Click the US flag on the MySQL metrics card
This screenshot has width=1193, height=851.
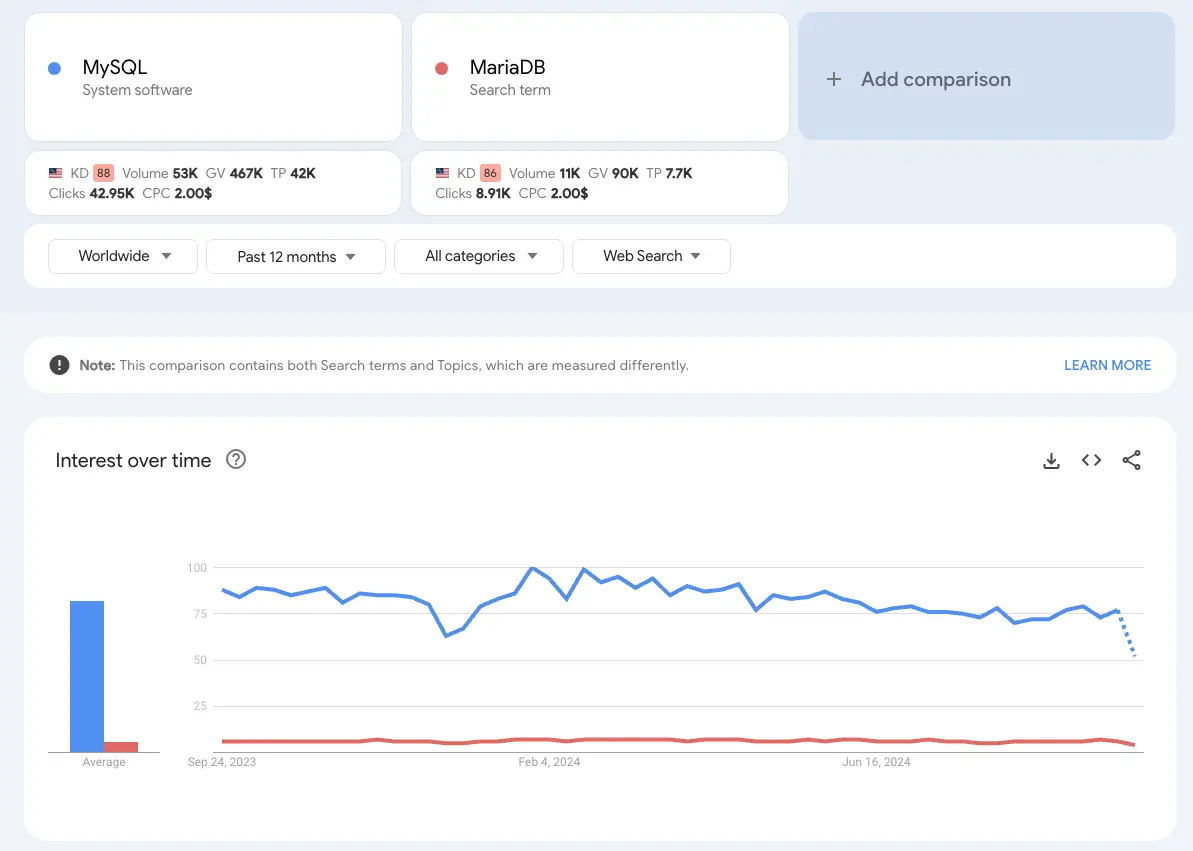57,172
